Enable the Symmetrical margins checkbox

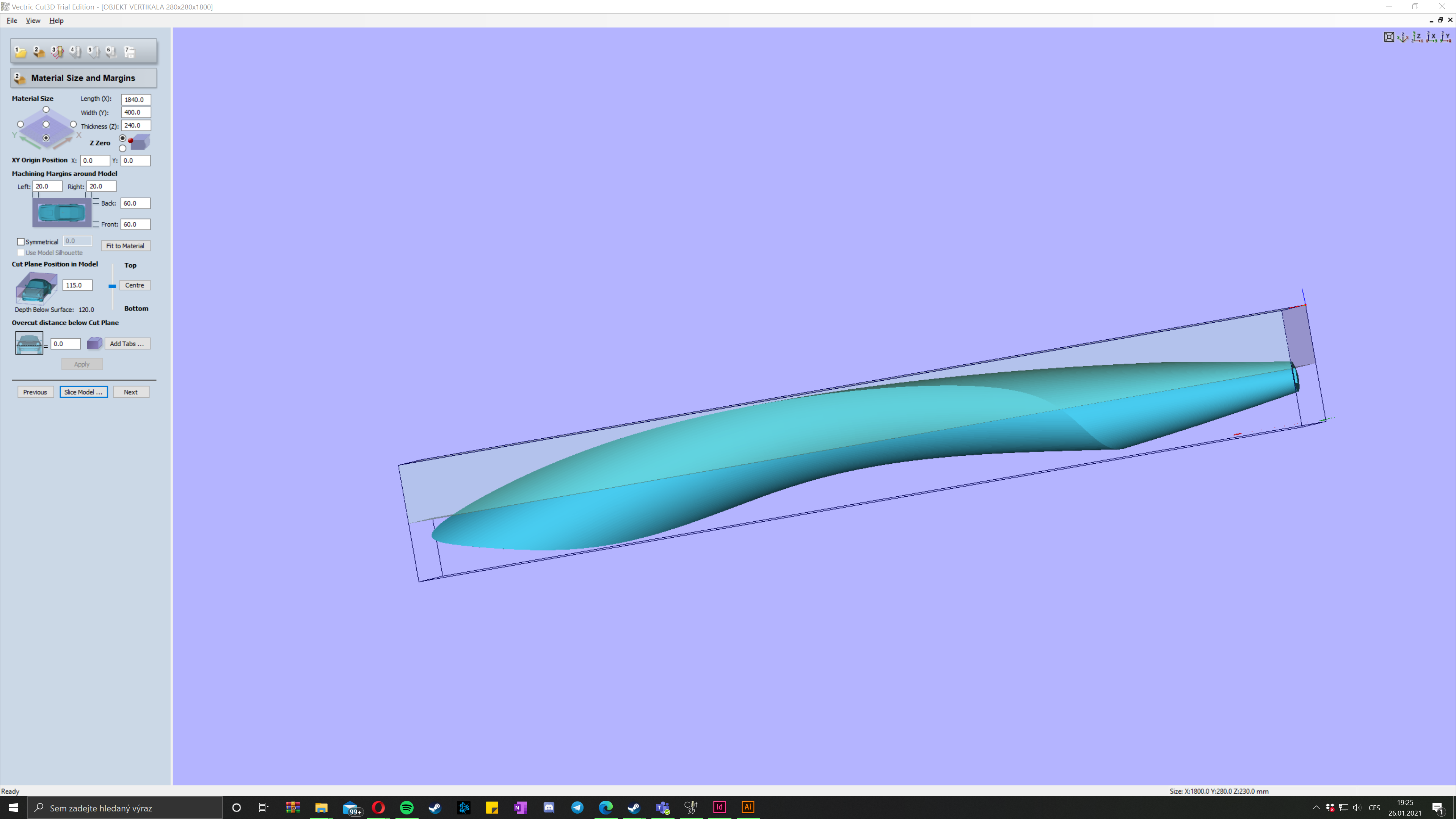(x=21, y=242)
